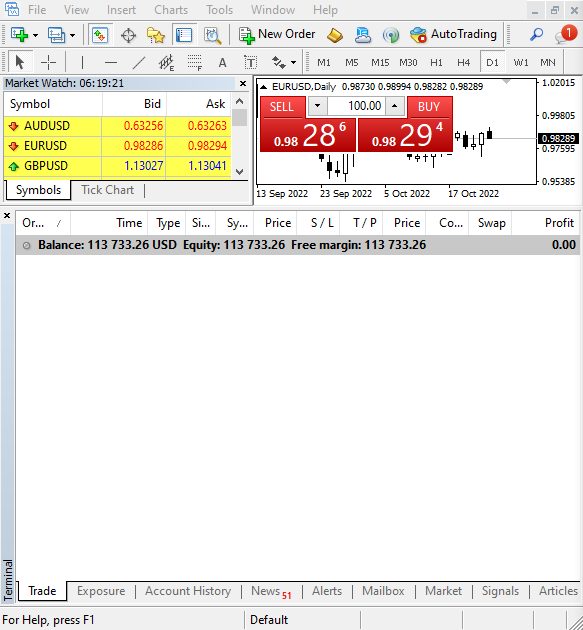The image size is (583, 630).
Task: Select the Trendline drawing tool
Action: (139, 62)
